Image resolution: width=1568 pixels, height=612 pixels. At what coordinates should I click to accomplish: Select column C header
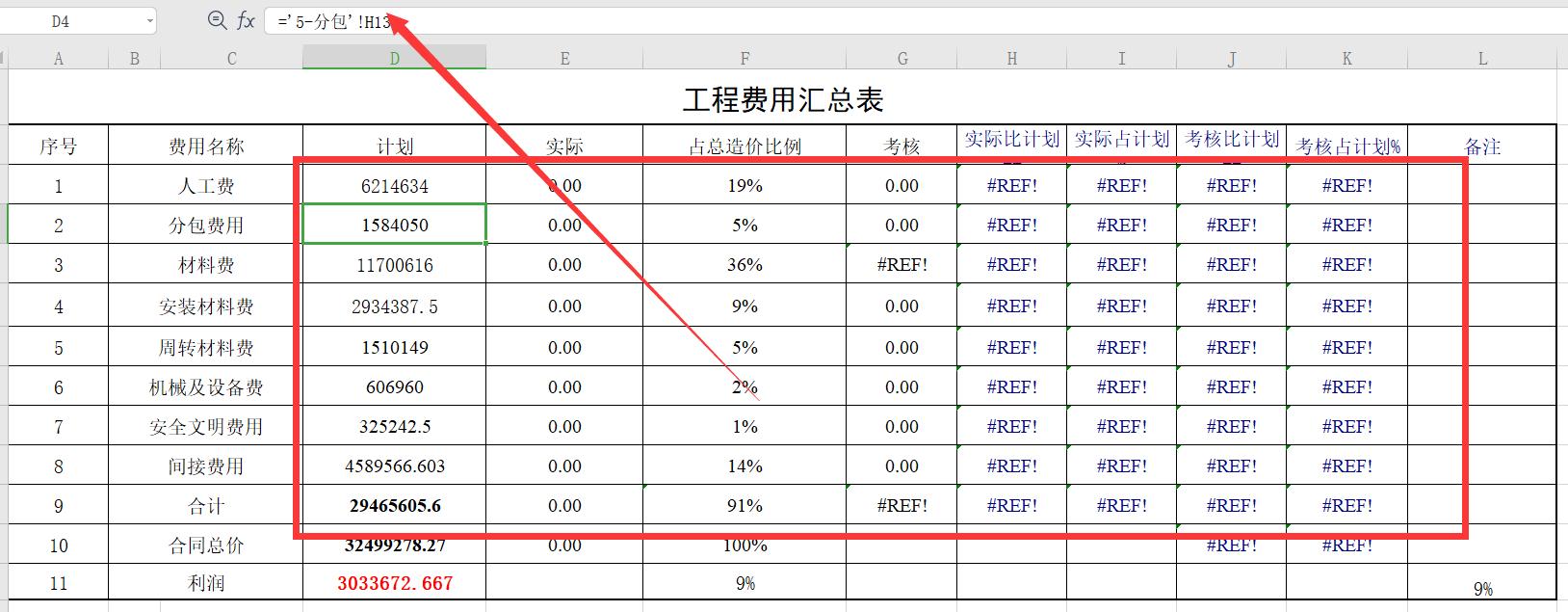231,59
